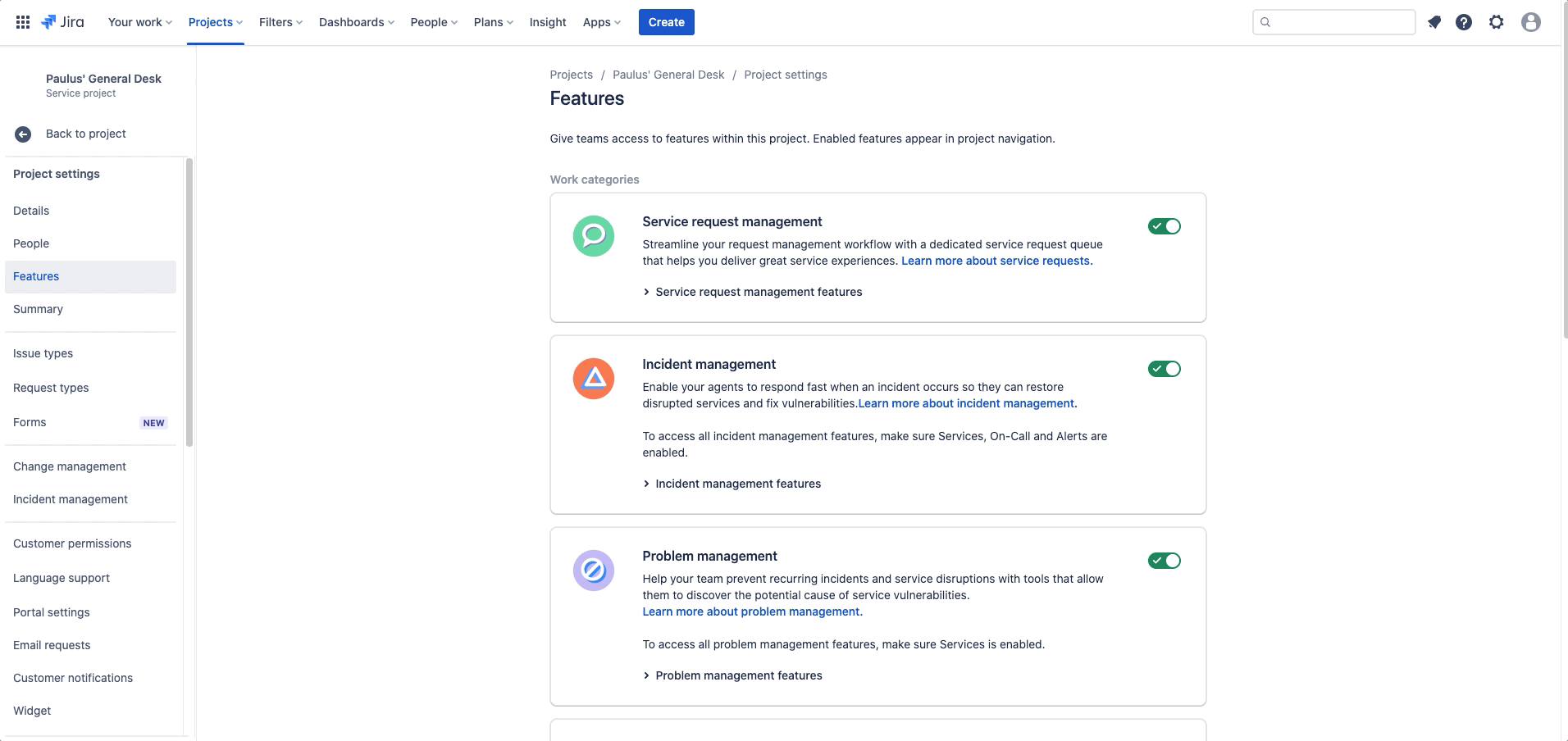Open the Insight menu item
The image size is (1568, 741).
[x=548, y=22]
